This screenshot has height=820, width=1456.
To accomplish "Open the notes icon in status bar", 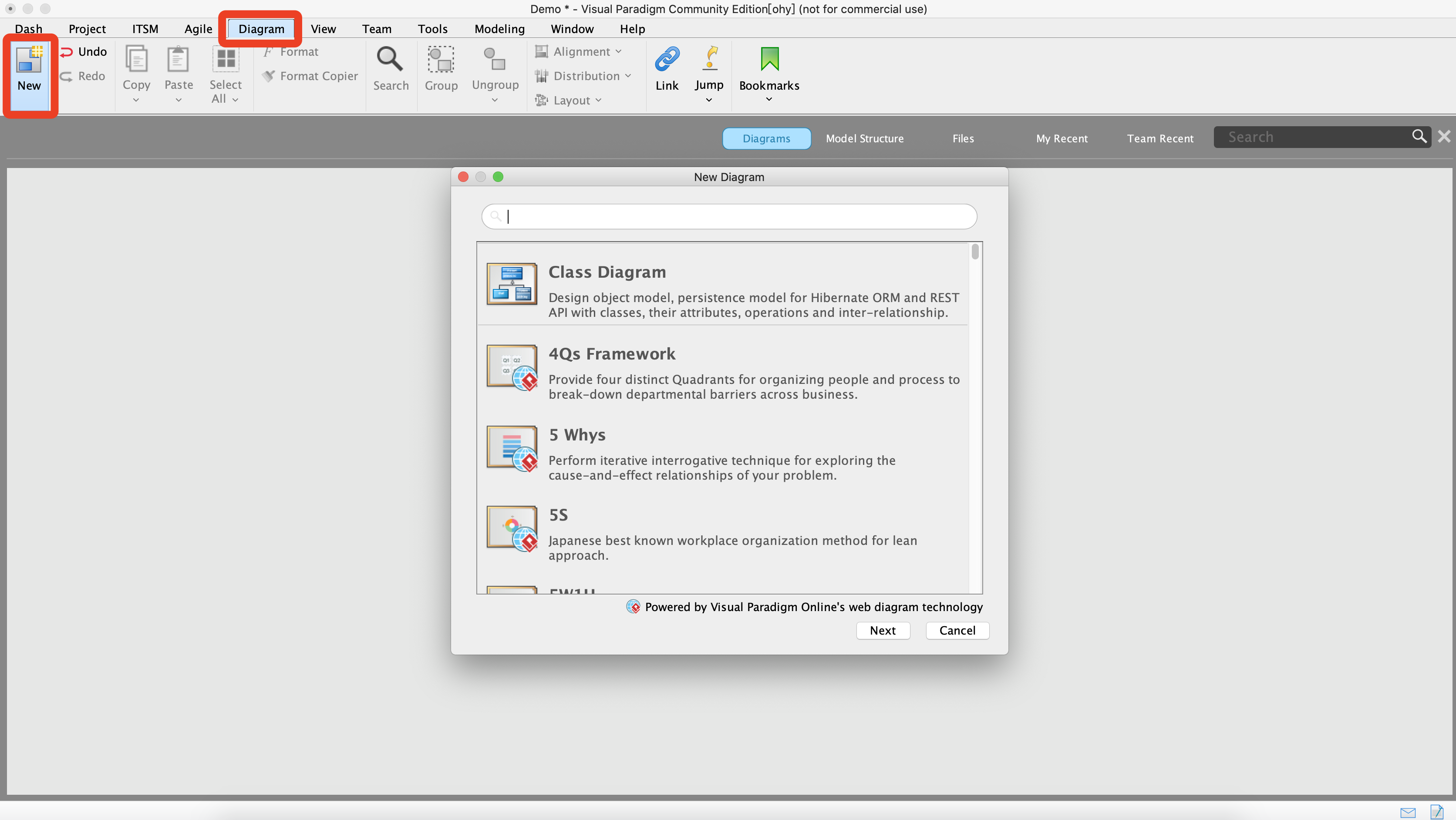I will point(1437,812).
